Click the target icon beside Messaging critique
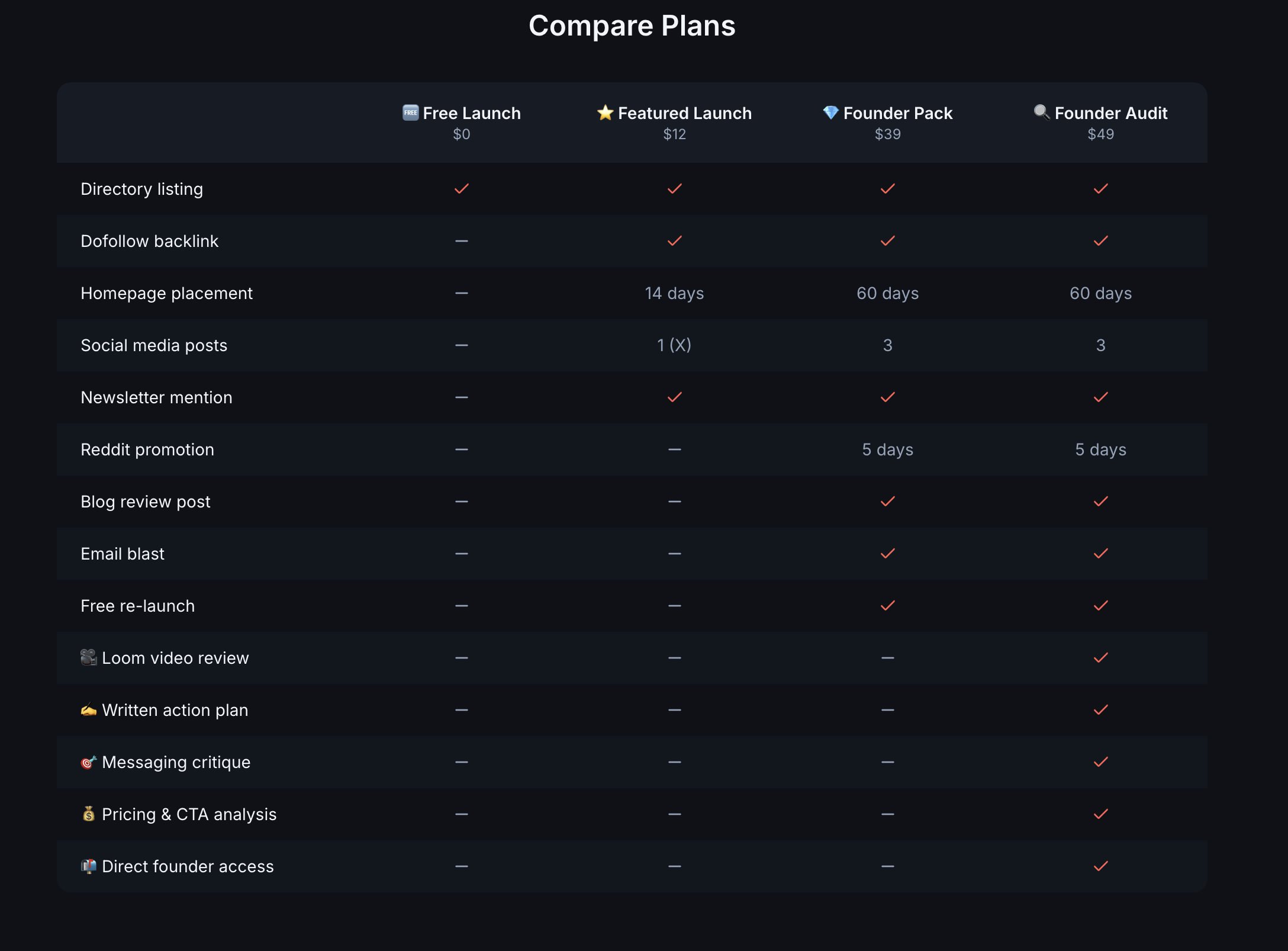This screenshot has width=1288, height=951. click(89, 762)
